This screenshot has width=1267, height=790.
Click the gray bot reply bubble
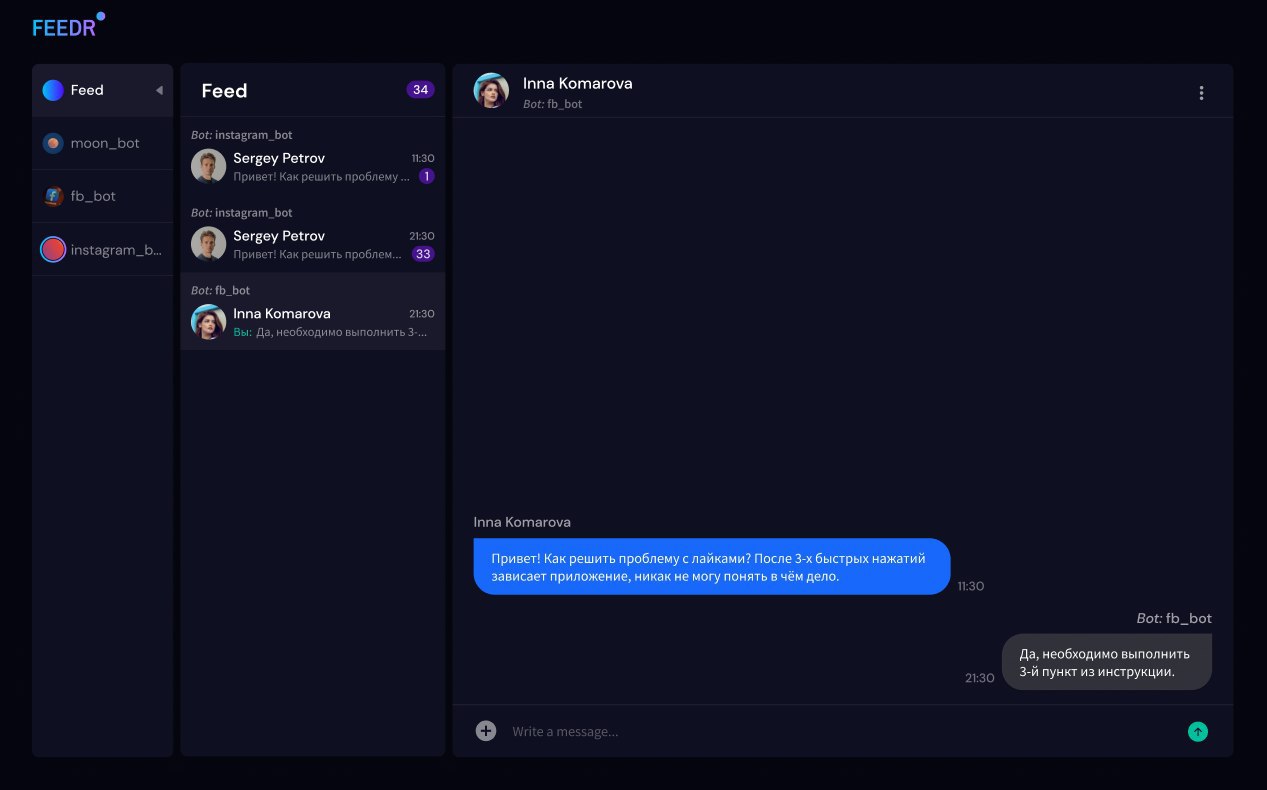coord(1106,662)
